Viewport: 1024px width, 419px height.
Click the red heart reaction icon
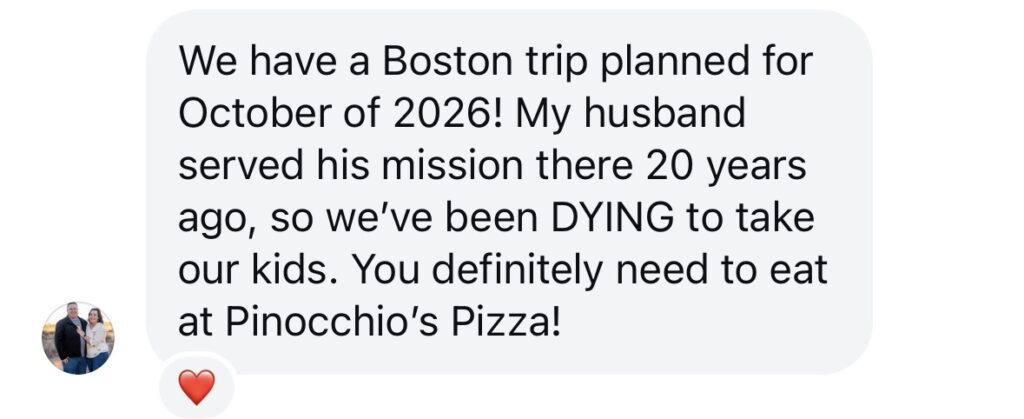(x=196, y=386)
